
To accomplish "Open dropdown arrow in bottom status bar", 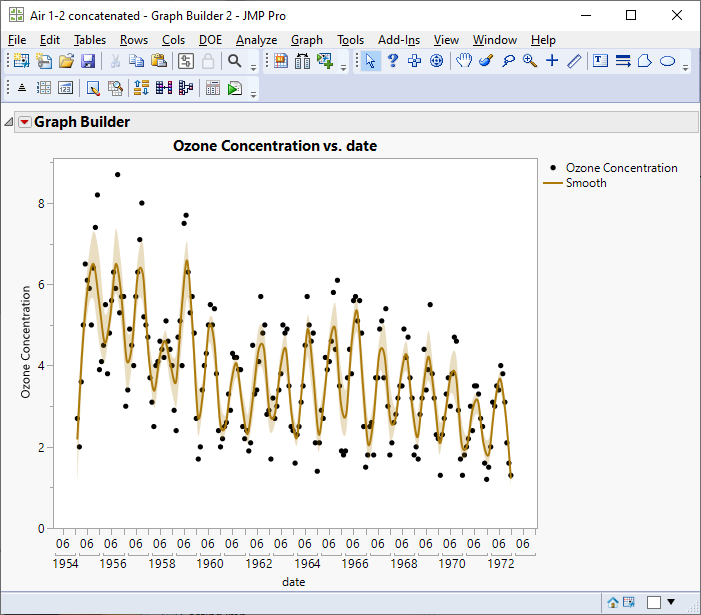I will pyautogui.click(x=671, y=602).
